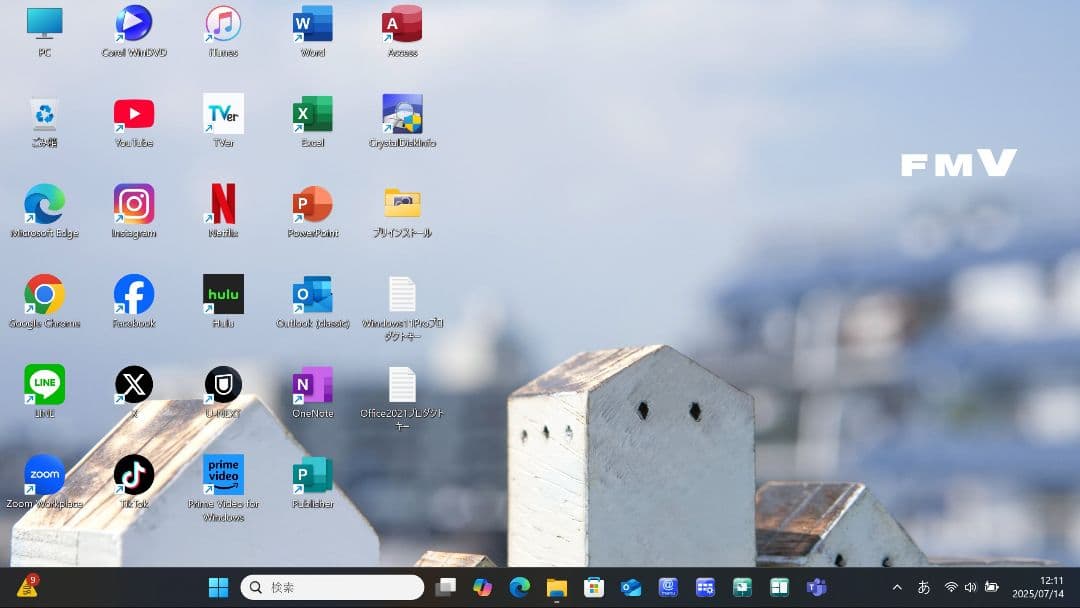Open the @menu app in taskbar
Image resolution: width=1080 pixels, height=608 pixels.
pos(668,587)
